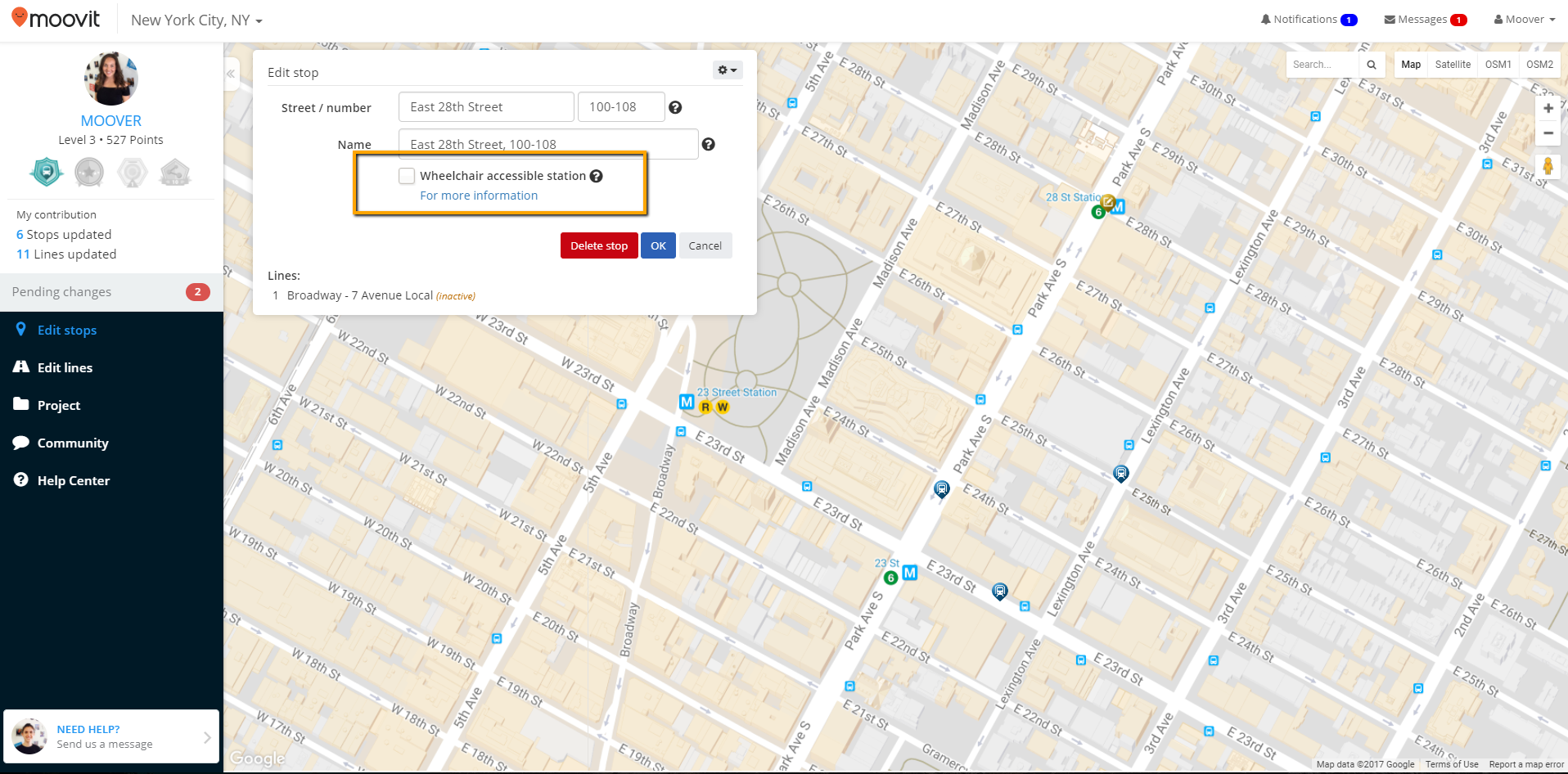Toggle the Wheelchair accessible station checkbox
This screenshot has width=1568, height=774.
[x=407, y=176]
